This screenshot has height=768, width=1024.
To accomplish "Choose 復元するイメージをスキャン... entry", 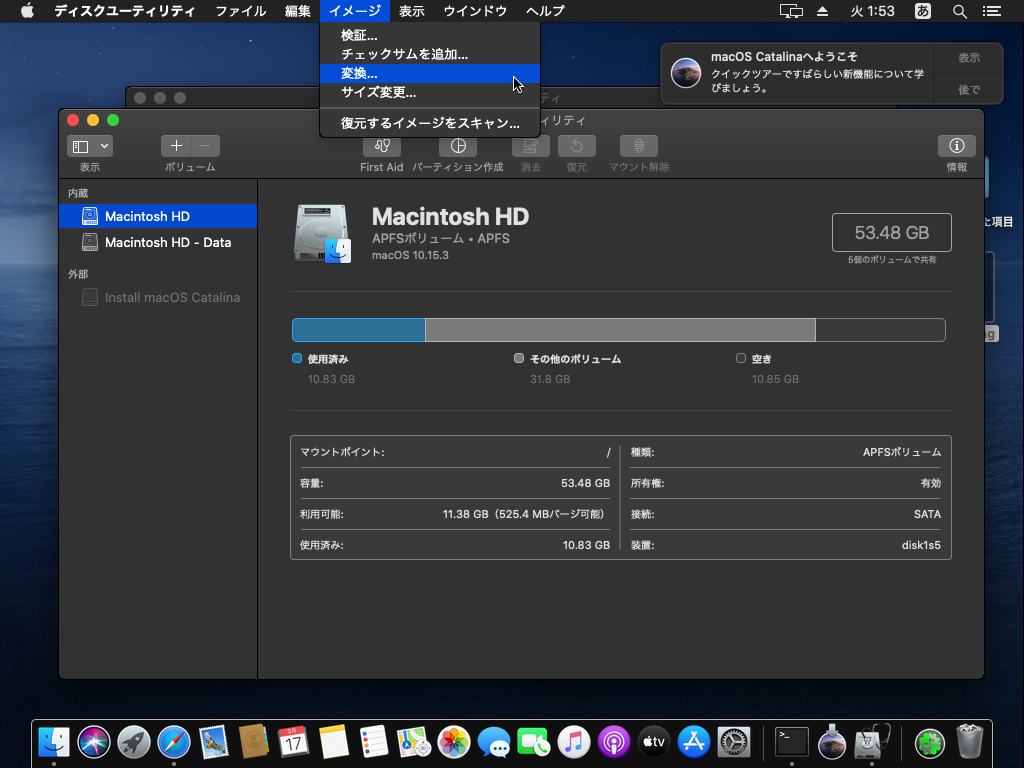I will click(x=430, y=123).
